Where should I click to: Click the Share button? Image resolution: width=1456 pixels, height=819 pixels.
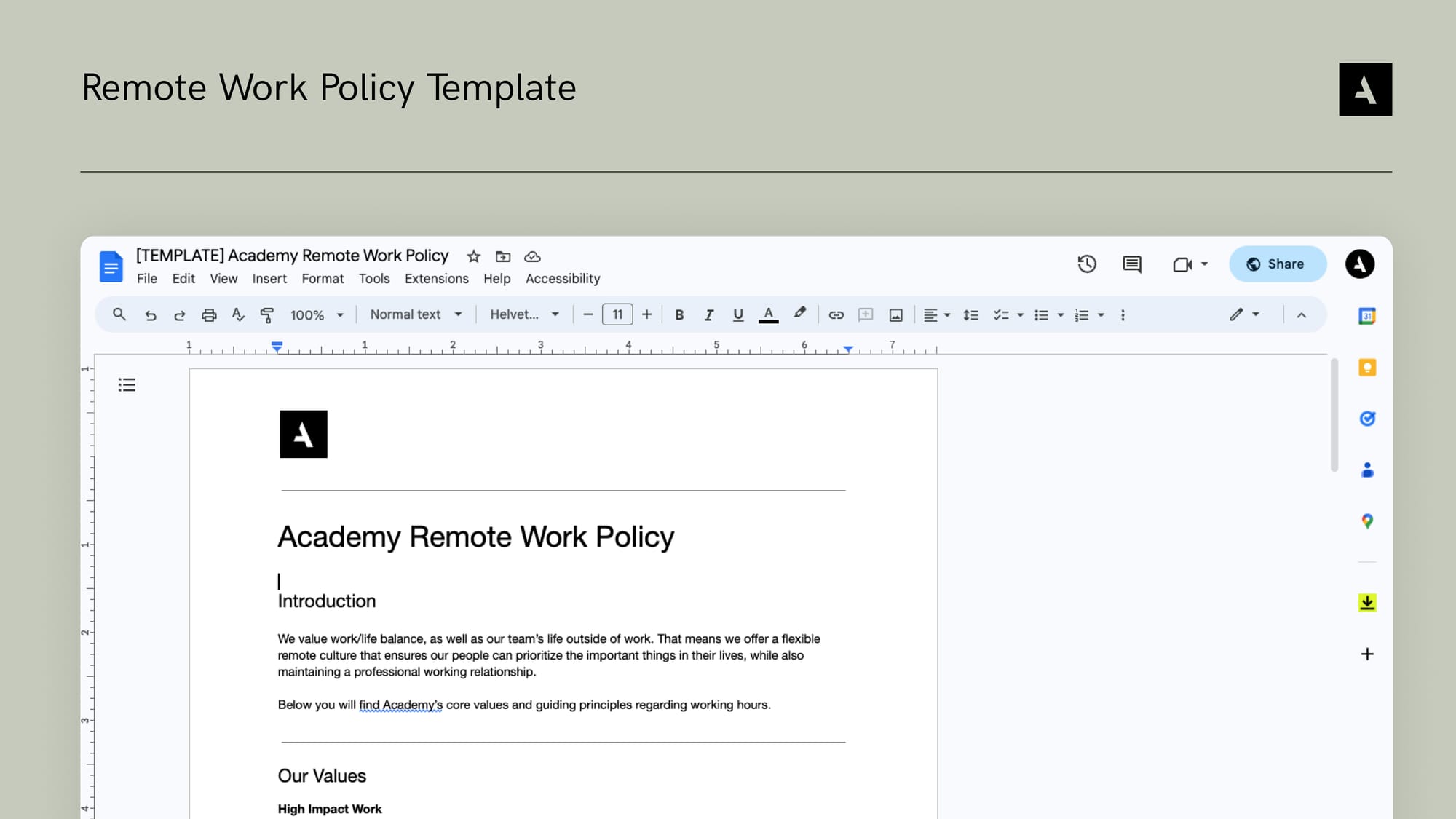click(1277, 264)
